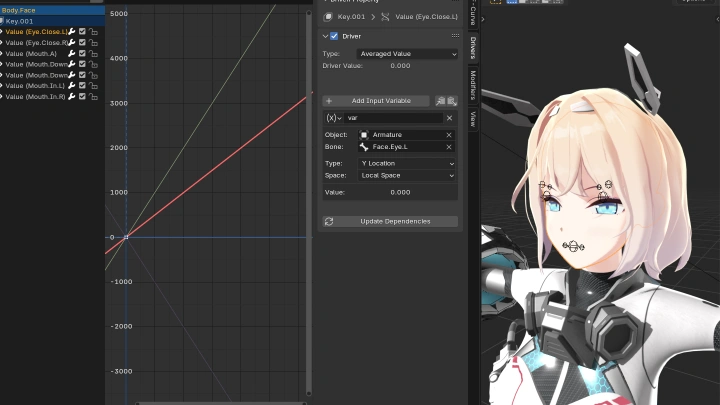Screen dimensions: 720x405
Task: Click Key.001 breadcrumb in Driven Property
Action: click(x=351, y=17)
